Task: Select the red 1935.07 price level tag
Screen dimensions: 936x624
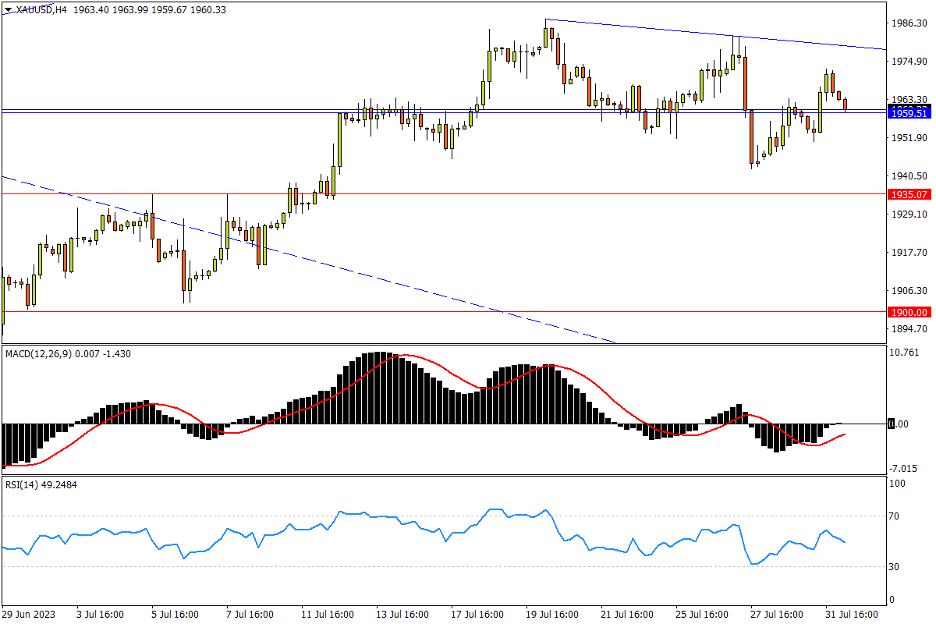Action: point(909,194)
